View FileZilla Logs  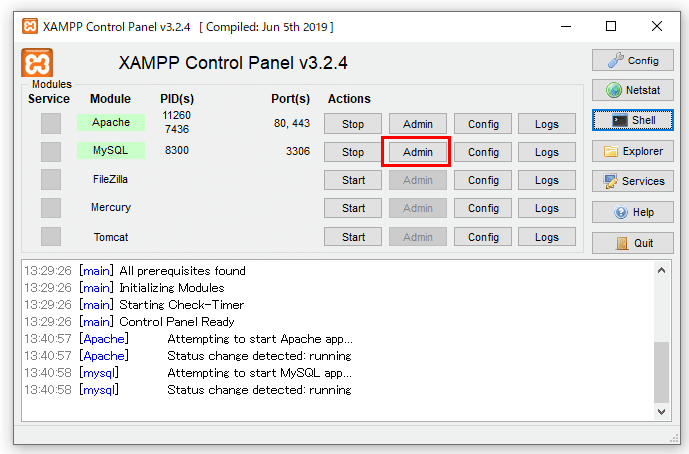pos(547,180)
